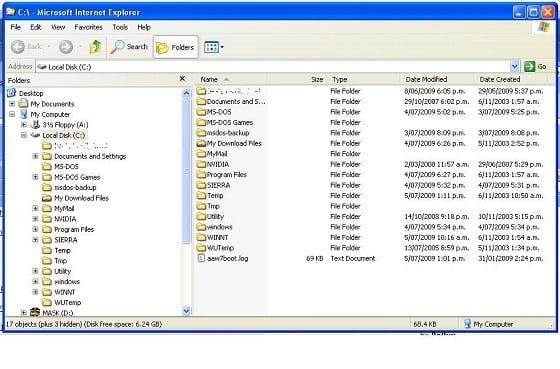
Task: Click the Go button
Action: pos(535,66)
